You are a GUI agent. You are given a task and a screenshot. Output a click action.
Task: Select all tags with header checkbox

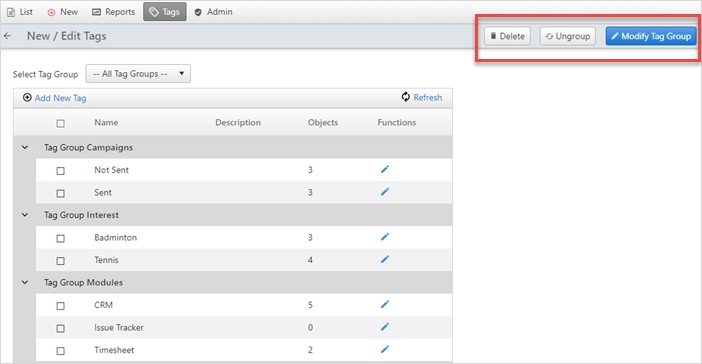tap(60, 123)
